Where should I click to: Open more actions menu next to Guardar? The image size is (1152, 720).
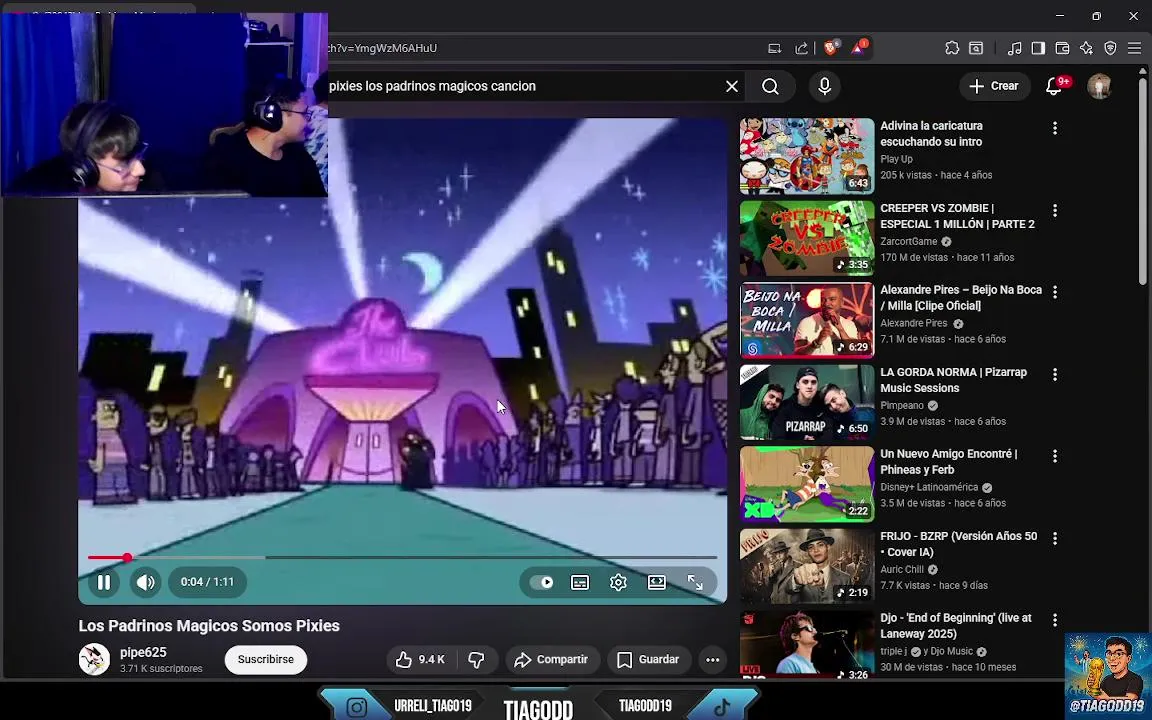(712, 660)
